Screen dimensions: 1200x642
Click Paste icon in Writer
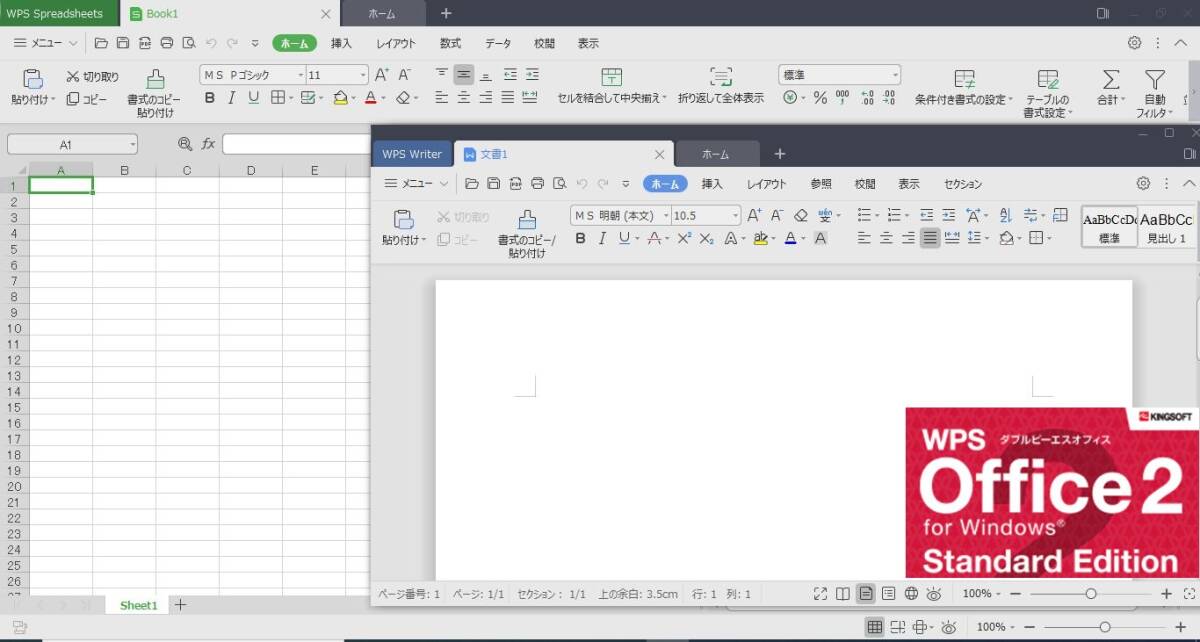click(x=403, y=219)
